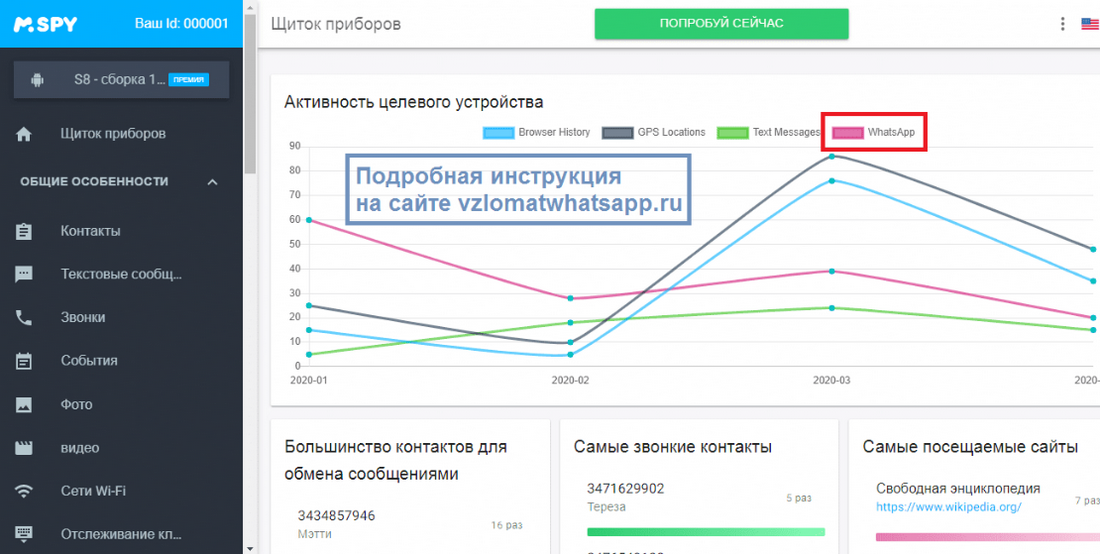This screenshot has height=554, width=1100.
Task: Open Отслеживание клавиатуры in the sidebar
Action: 121,534
